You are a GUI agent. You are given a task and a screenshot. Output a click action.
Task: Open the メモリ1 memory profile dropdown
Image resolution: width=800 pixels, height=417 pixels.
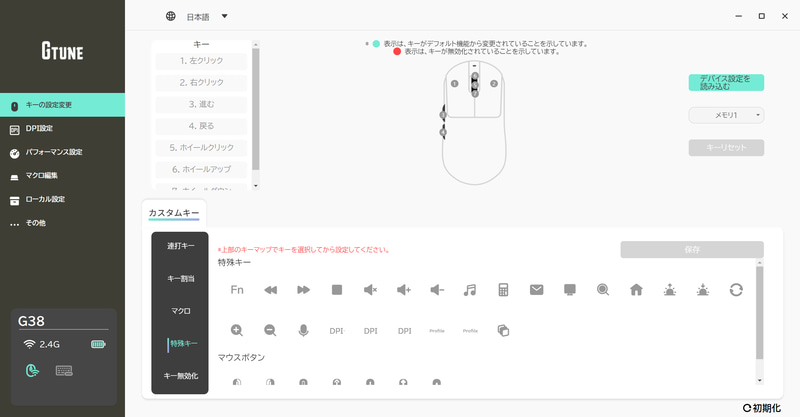pyautogui.click(x=726, y=115)
